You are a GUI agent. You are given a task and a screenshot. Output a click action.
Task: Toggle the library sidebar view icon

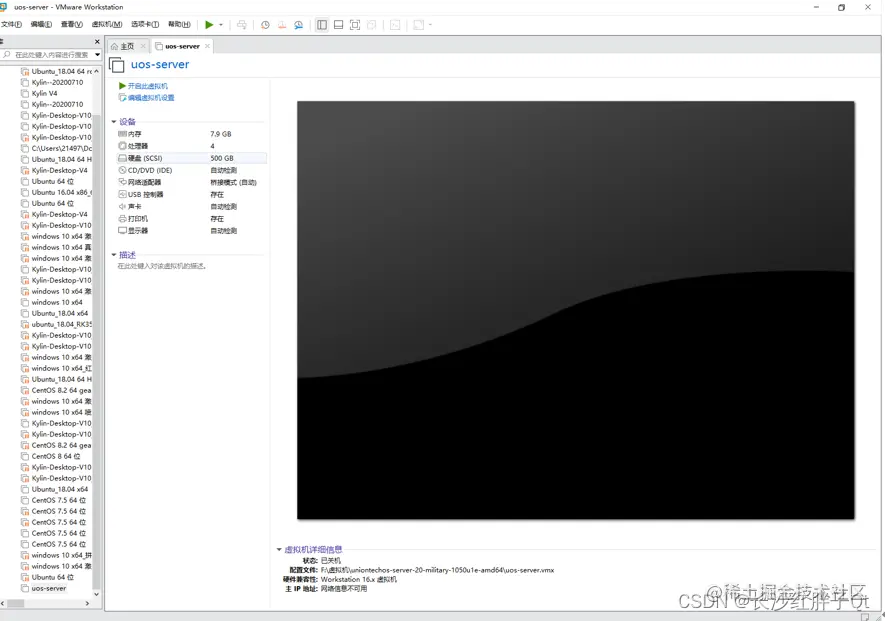point(322,25)
